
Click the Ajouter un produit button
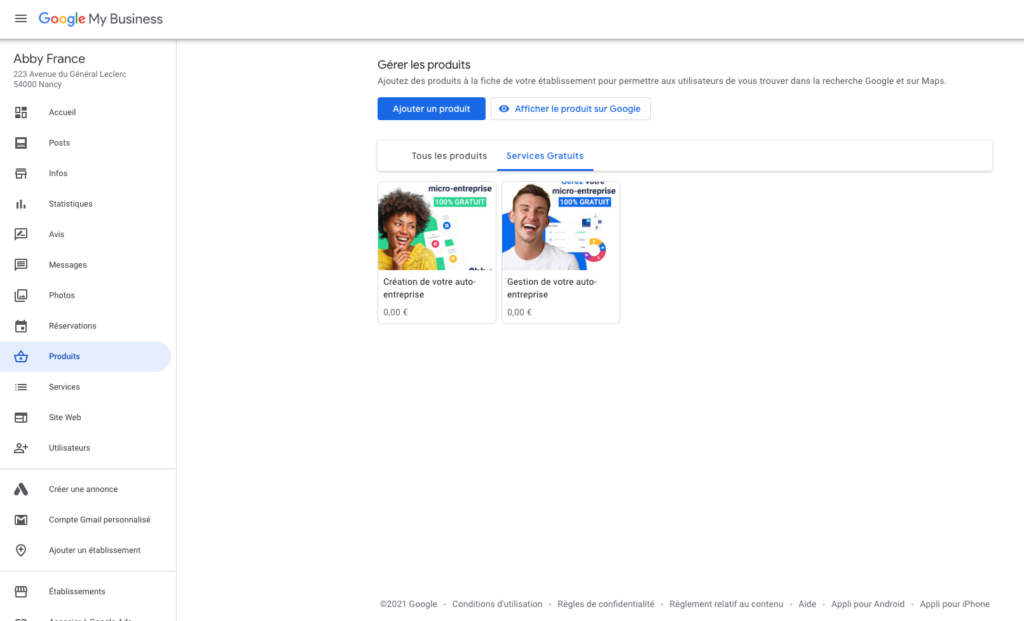pyautogui.click(x=431, y=108)
